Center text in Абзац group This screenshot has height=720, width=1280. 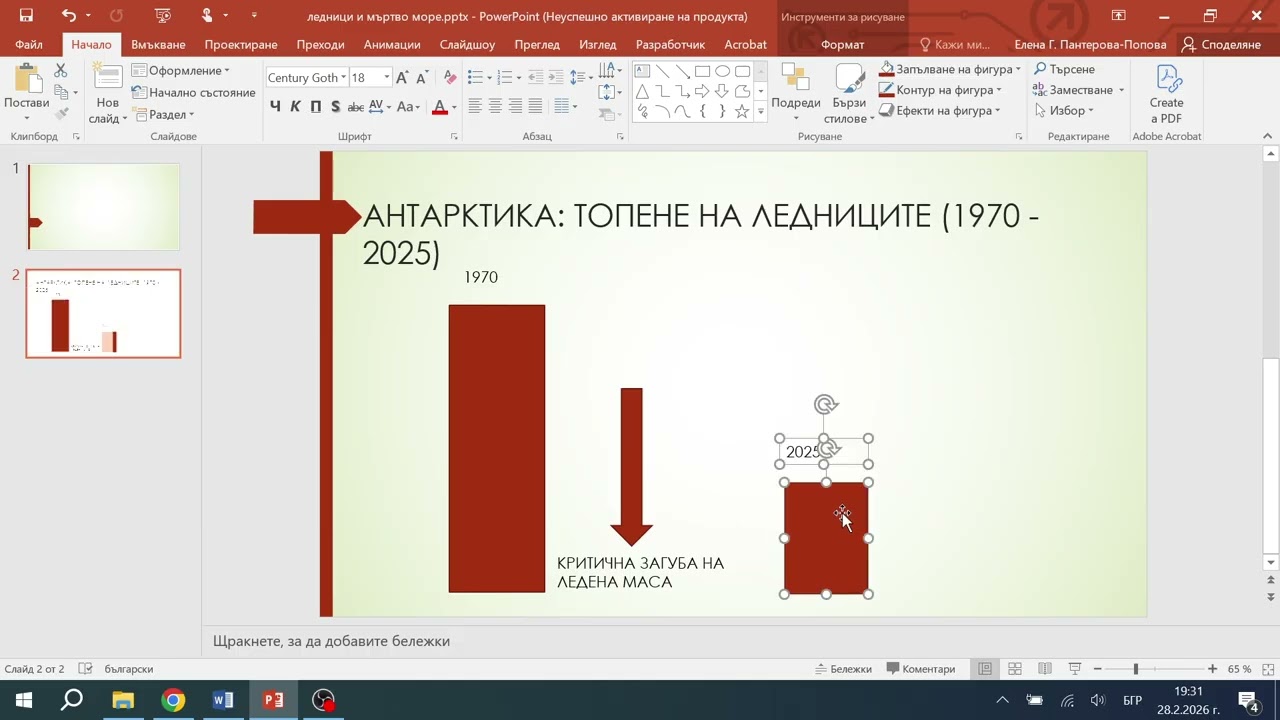coord(495,106)
